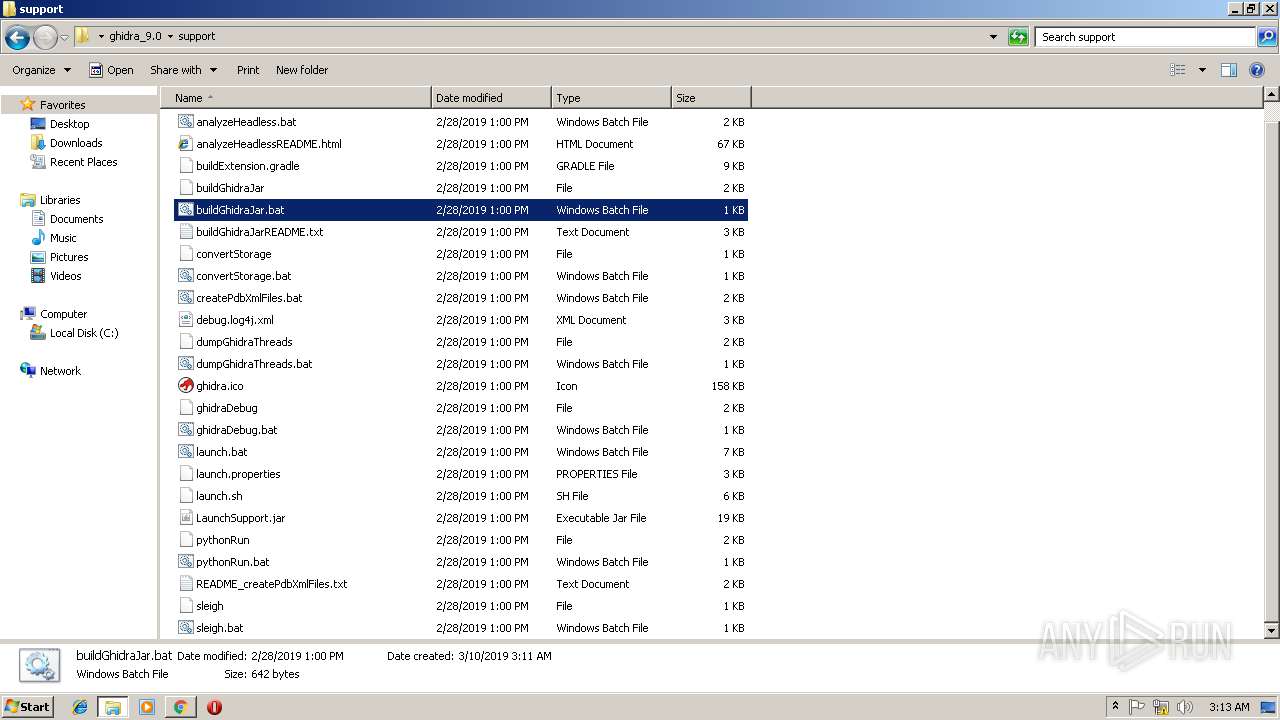1280x720 pixels.
Task: Click in the Search support field
Action: click(x=1146, y=37)
